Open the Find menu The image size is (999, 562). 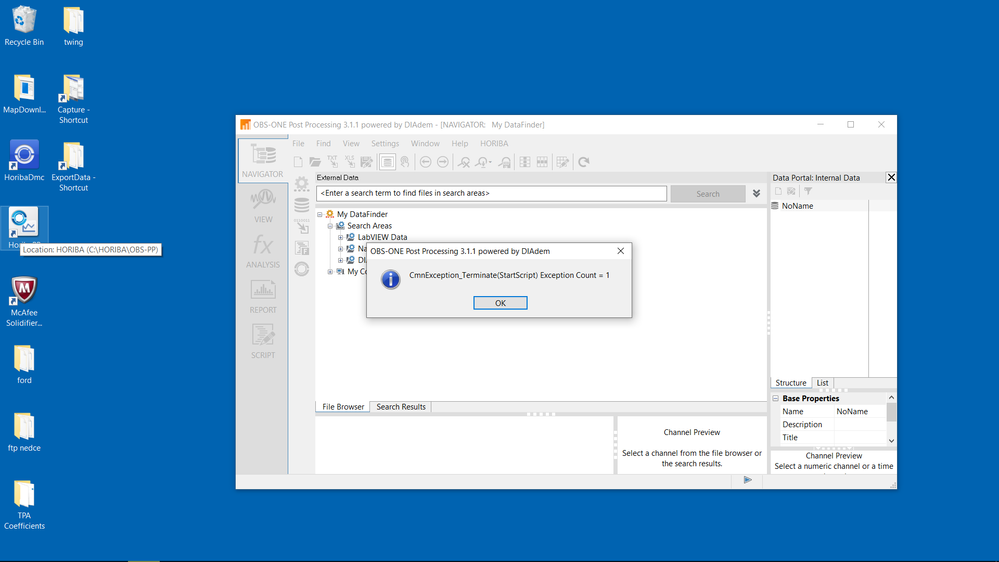pyautogui.click(x=324, y=143)
